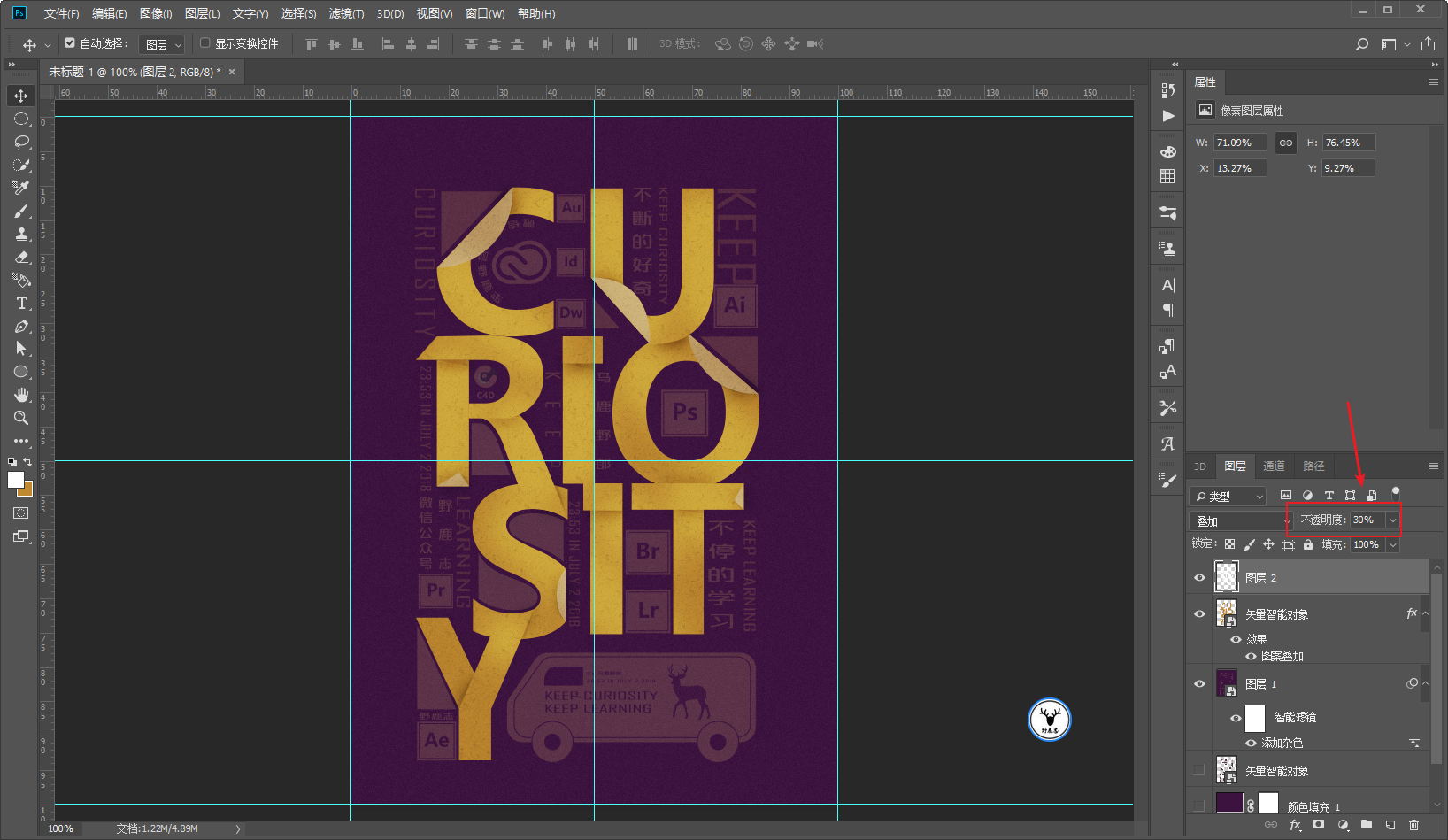
Task: Select the Lasso tool
Action: coord(21,142)
